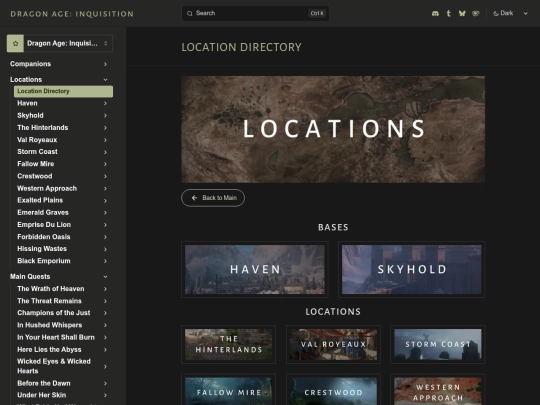Collapse the Locations section chevron

[105, 80]
